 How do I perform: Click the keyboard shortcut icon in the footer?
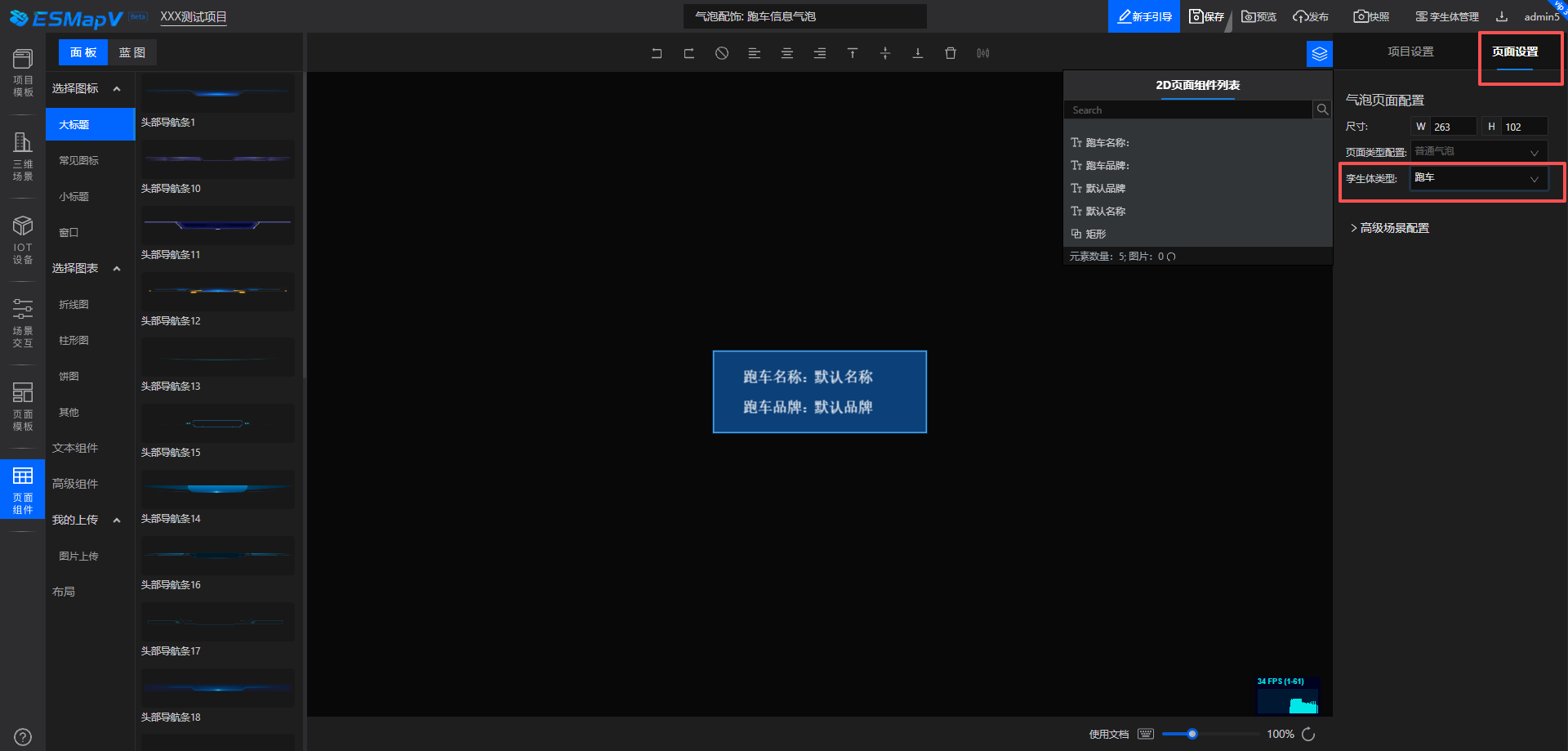click(x=1146, y=734)
